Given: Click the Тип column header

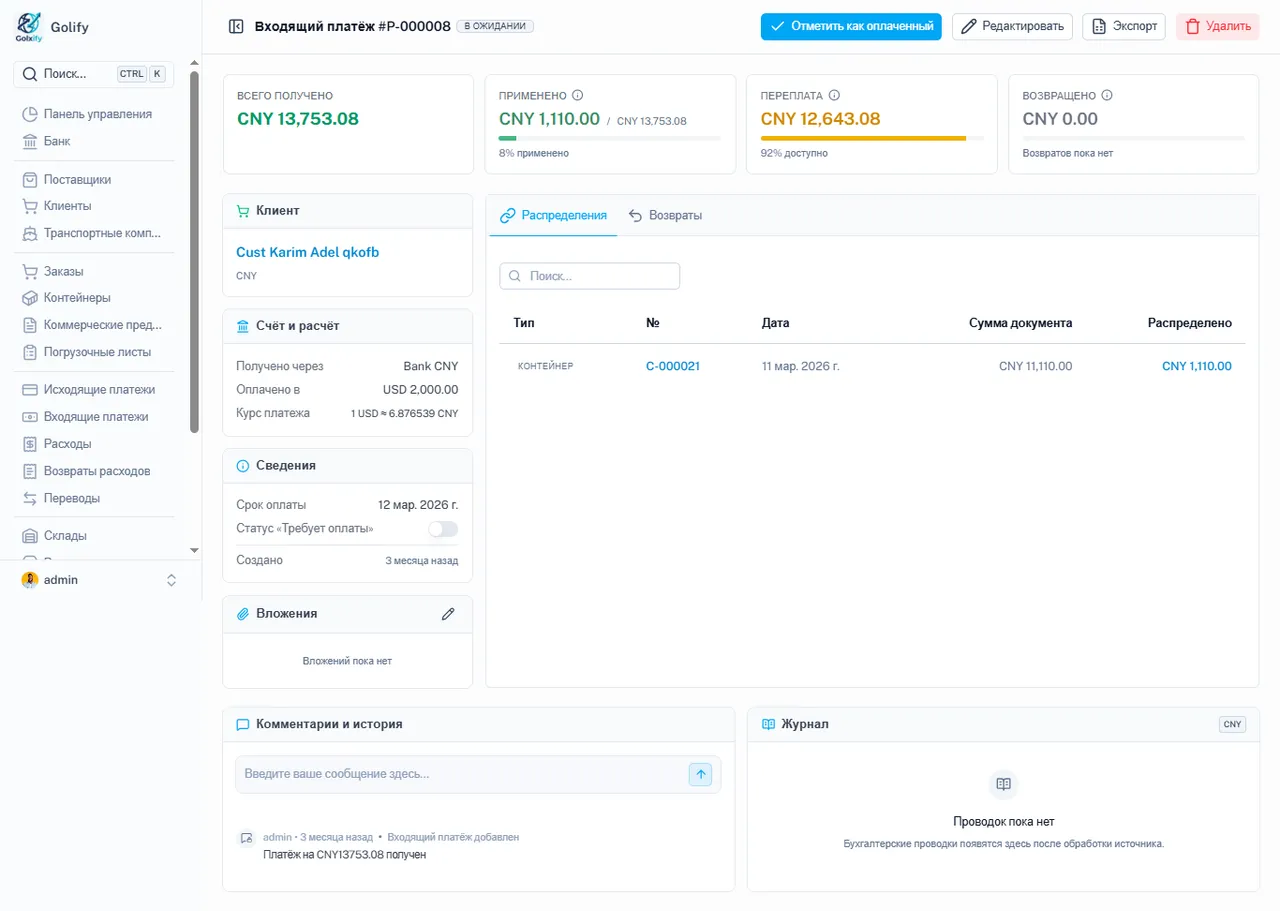Looking at the screenshot, I should pyautogui.click(x=524, y=323).
